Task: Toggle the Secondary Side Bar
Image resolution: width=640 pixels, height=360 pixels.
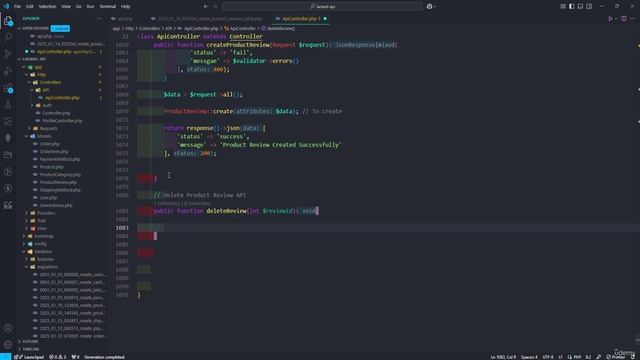Action: click(x=589, y=6)
